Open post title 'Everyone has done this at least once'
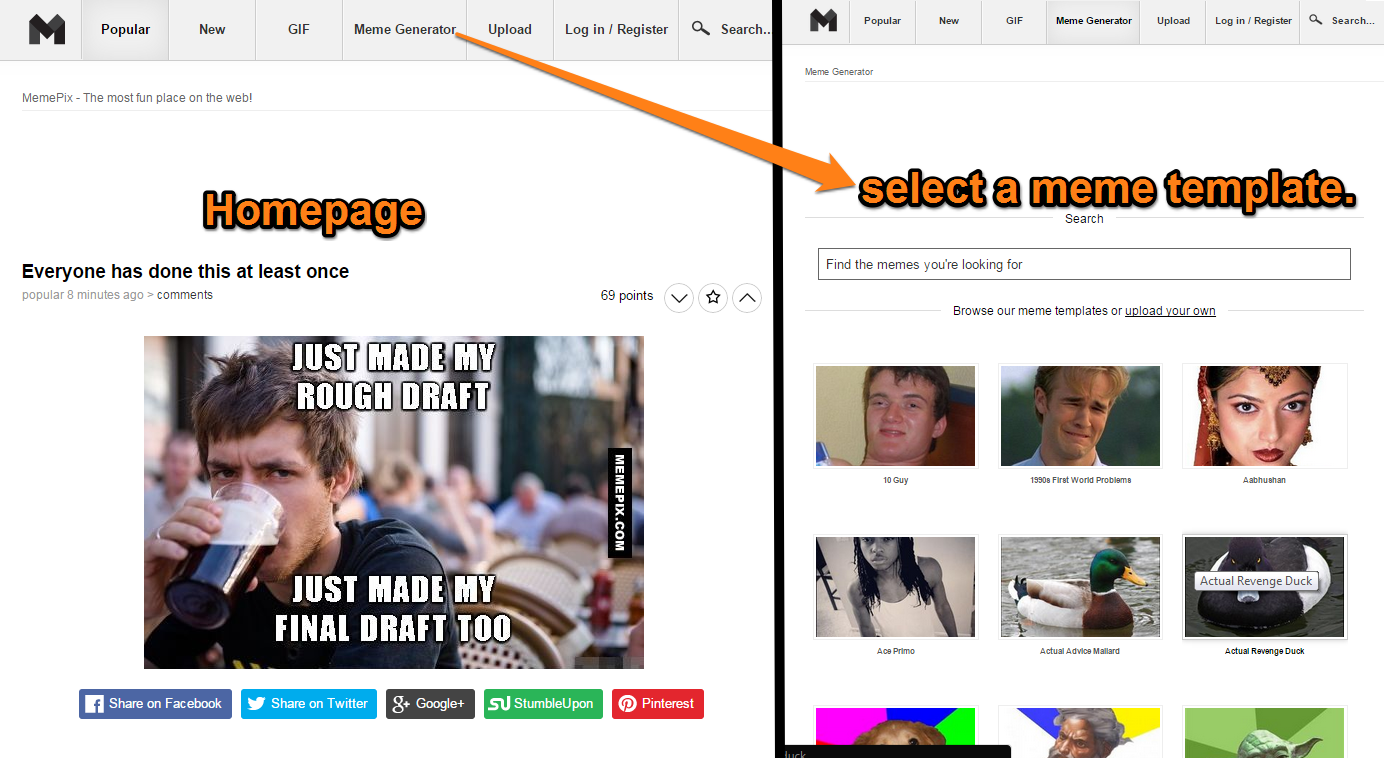This screenshot has height=758, width=1384. (x=185, y=271)
